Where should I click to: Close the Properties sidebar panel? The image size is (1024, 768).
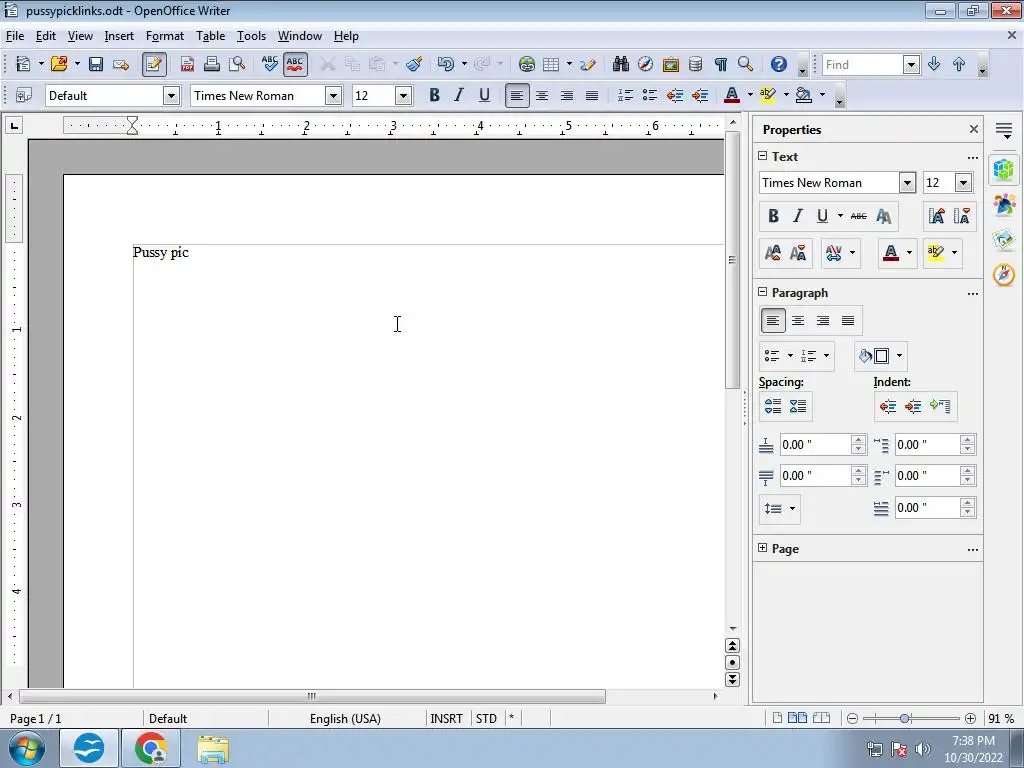974,129
